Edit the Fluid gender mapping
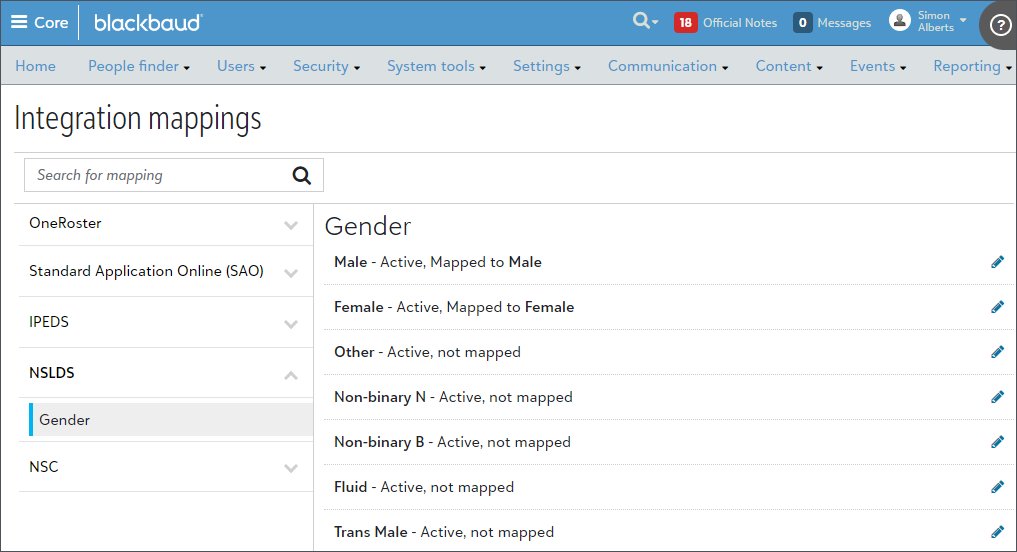Viewport: 1017px width, 552px height. [998, 486]
